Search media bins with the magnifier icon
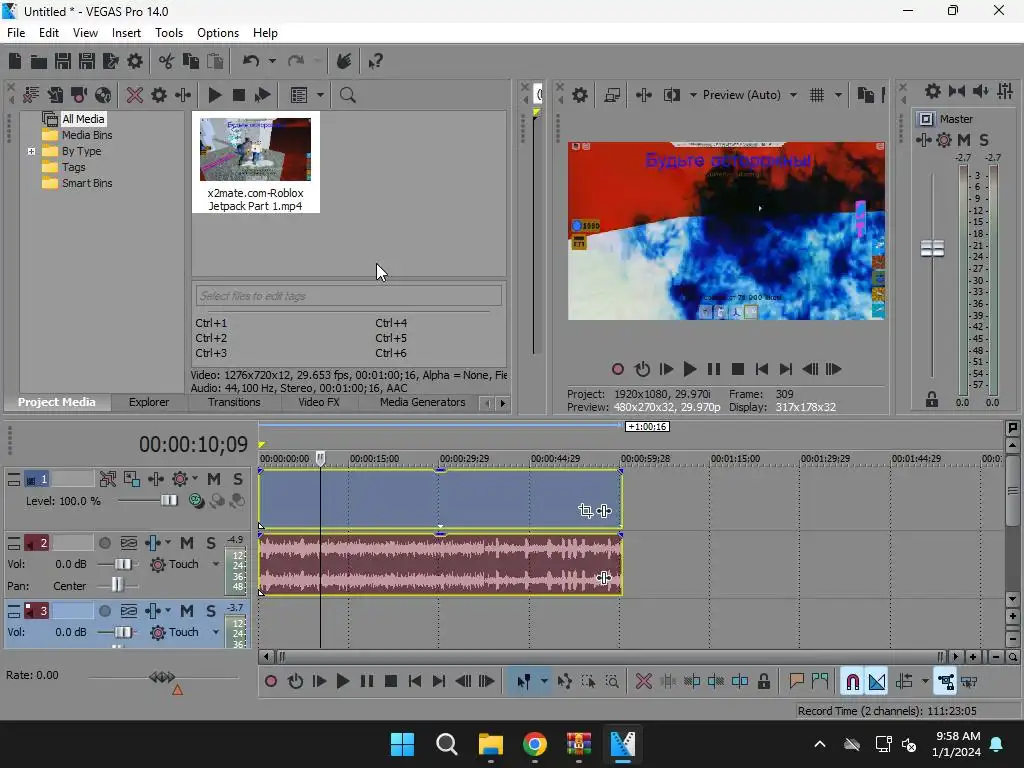Image resolution: width=1024 pixels, height=768 pixels. click(347, 95)
